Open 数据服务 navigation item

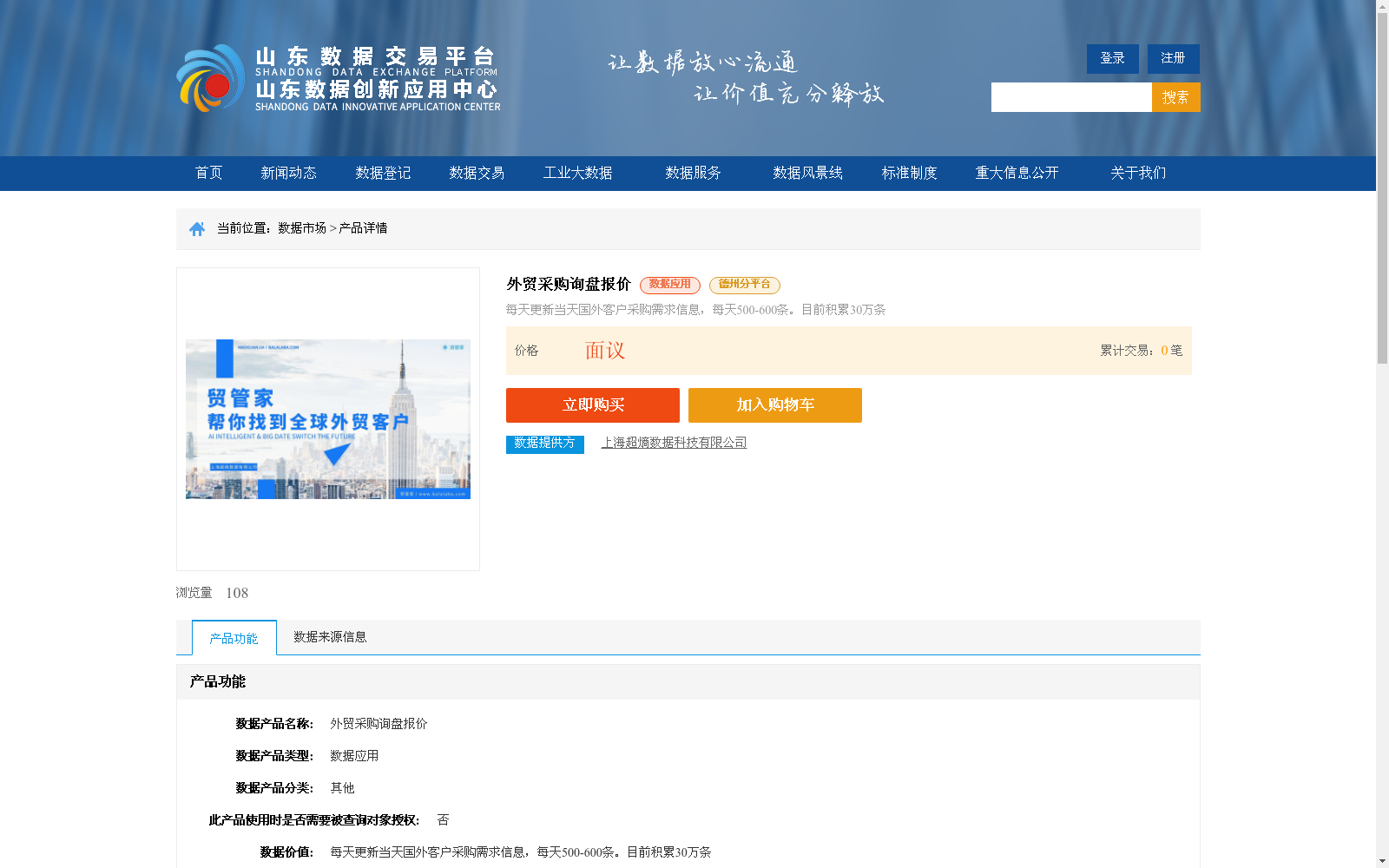pyautogui.click(x=693, y=173)
